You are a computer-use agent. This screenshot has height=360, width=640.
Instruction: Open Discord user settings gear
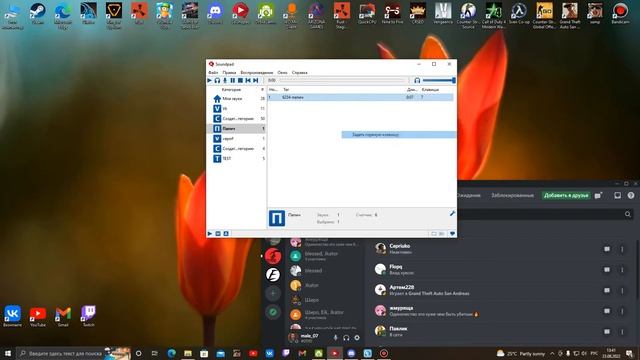tap(357, 338)
